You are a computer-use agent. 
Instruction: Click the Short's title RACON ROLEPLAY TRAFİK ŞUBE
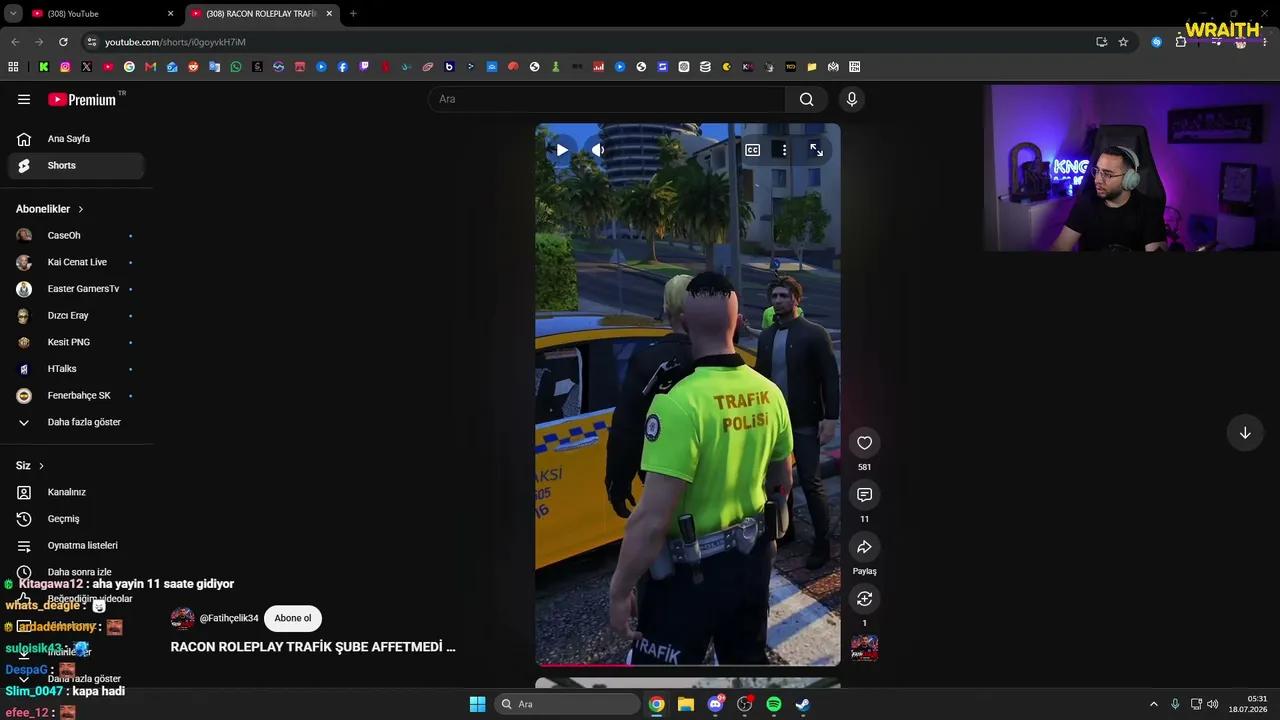click(x=313, y=647)
